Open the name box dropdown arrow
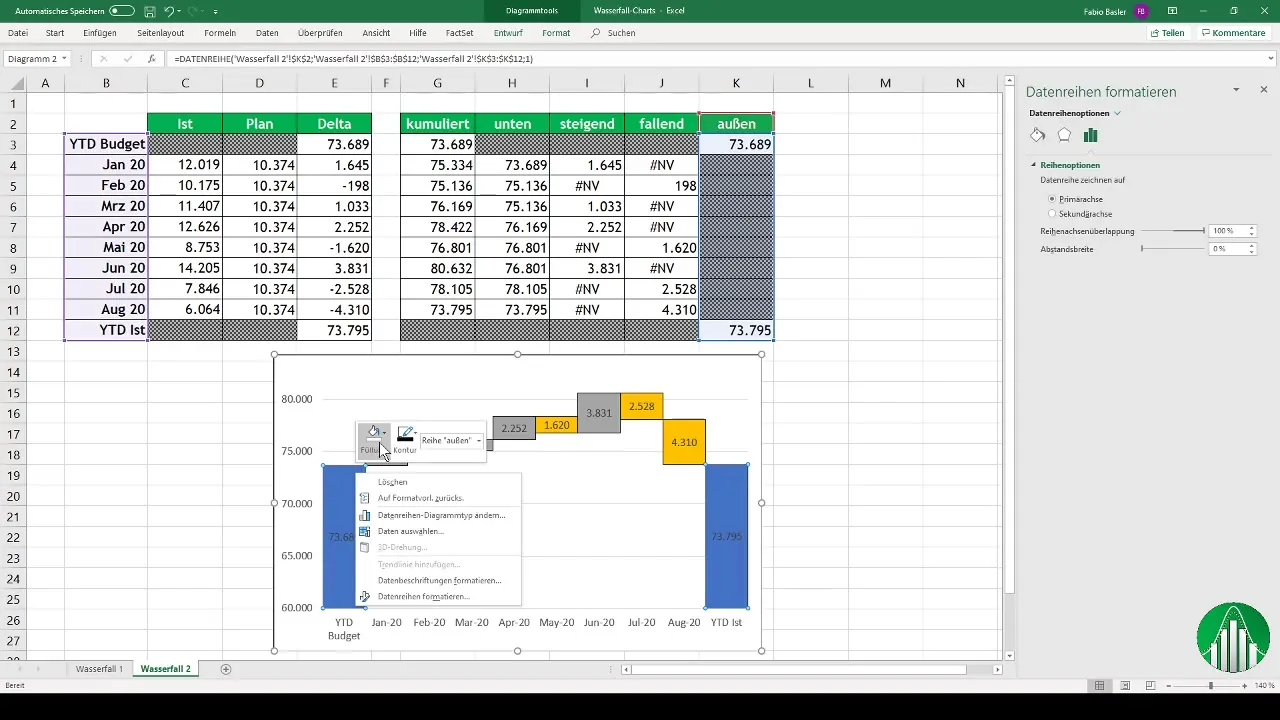 [x=64, y=59]
